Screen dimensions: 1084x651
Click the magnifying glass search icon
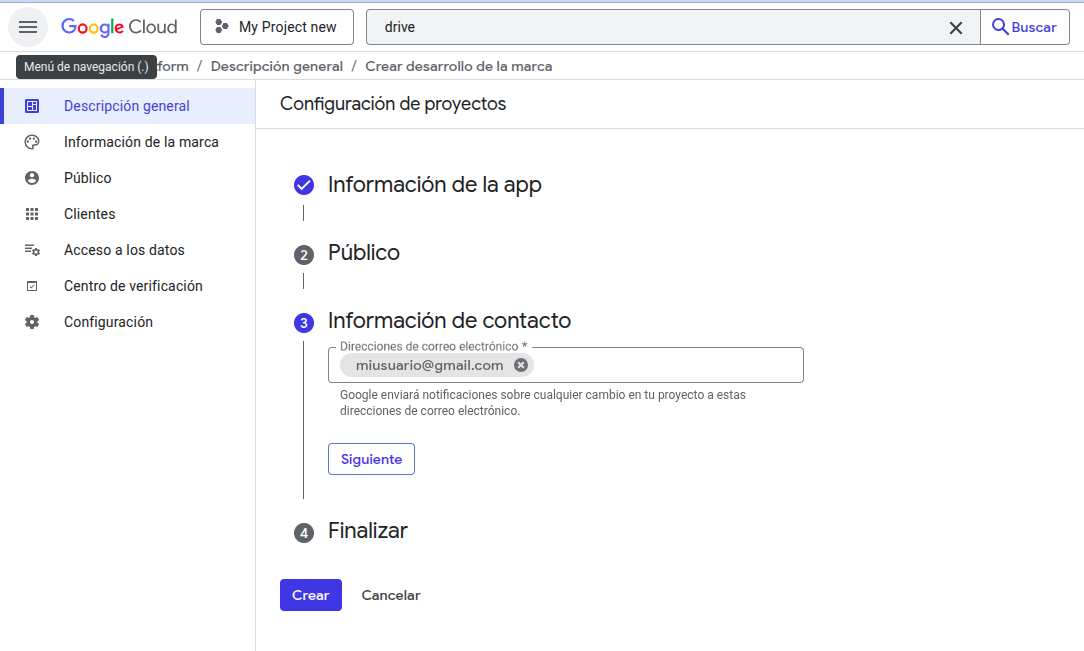(x=1000, y=27)
